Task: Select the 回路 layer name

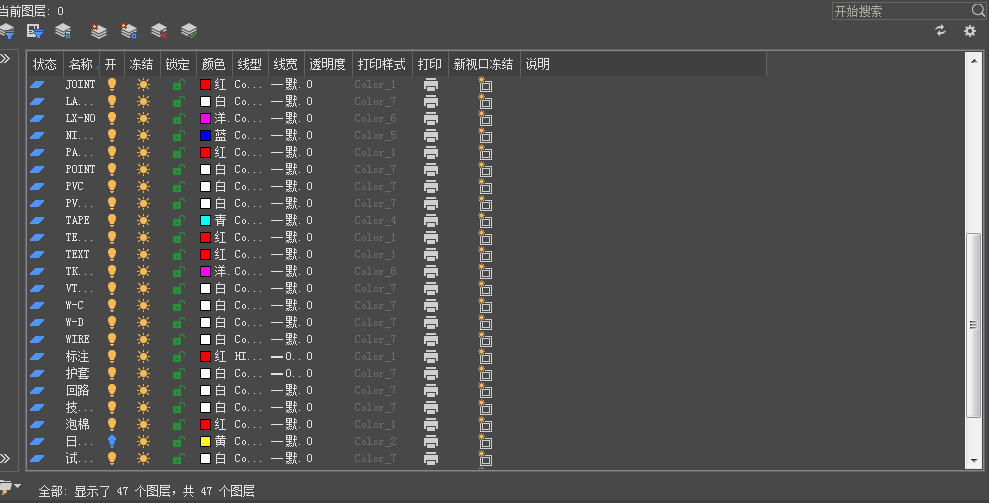Action: point(77,390)
